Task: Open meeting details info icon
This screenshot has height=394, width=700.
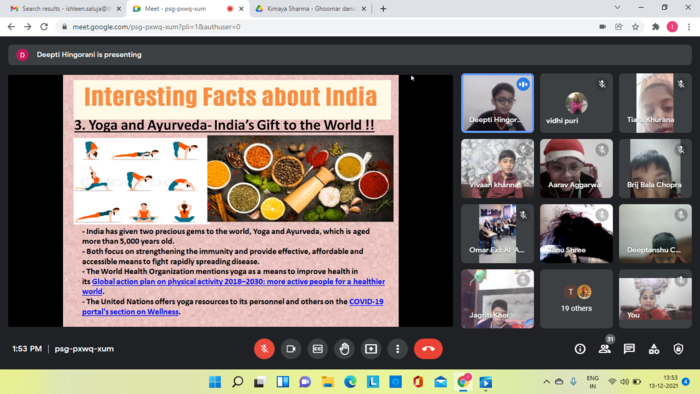Action: pyautogui.click(x=580, y=349)
